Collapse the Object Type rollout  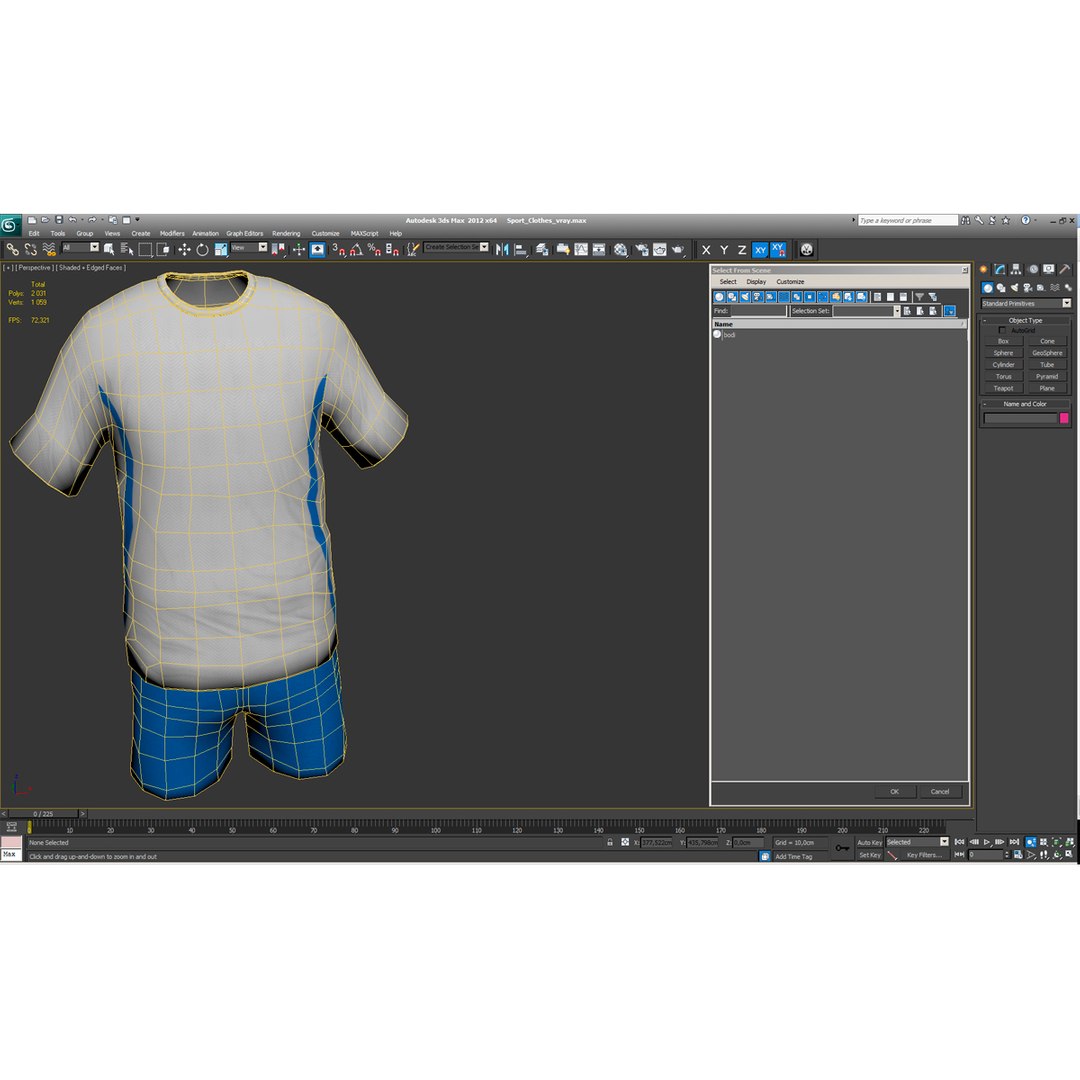click(x=1025, y=320)
